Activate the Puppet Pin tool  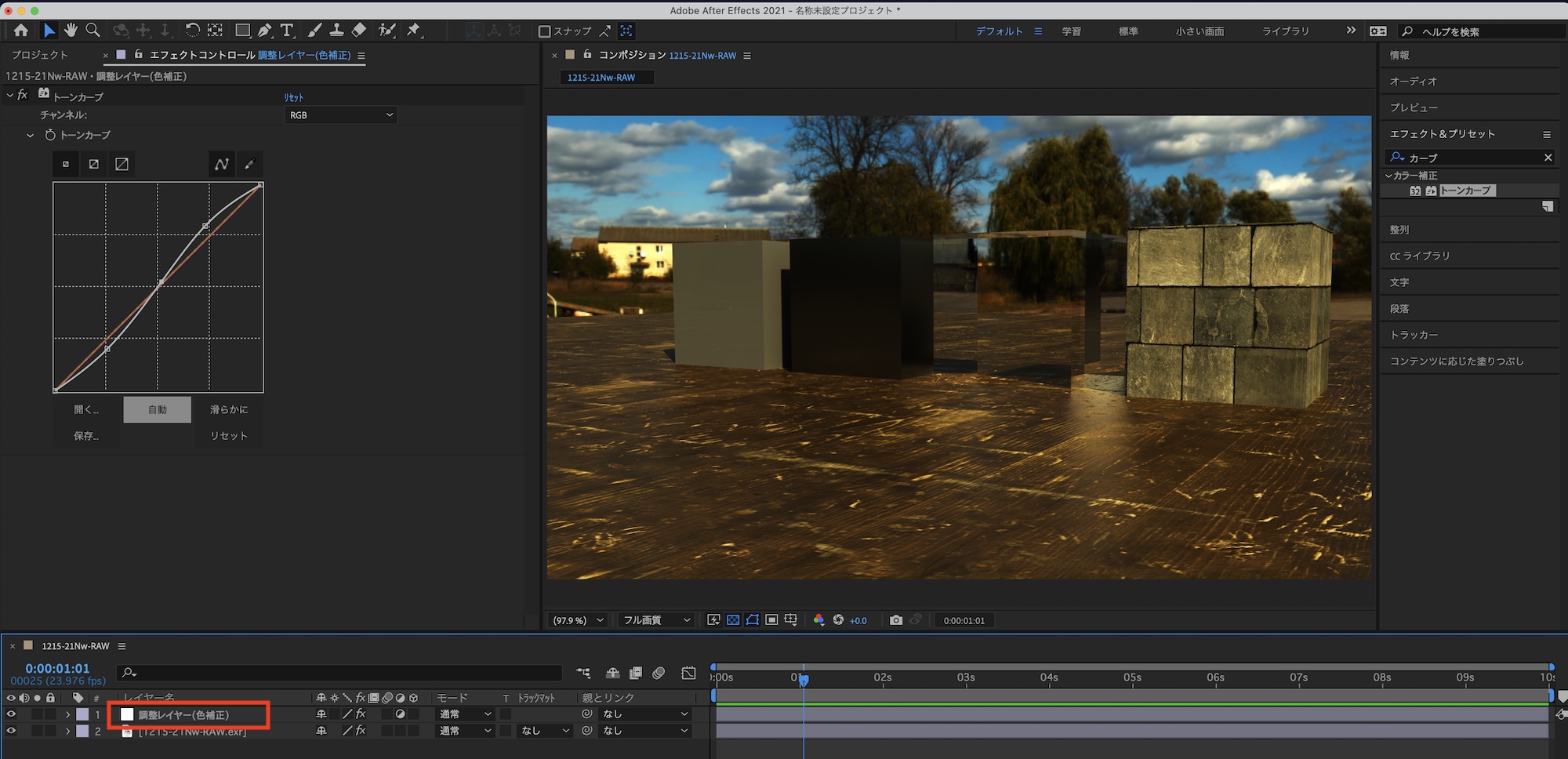(x=414, y=31)
